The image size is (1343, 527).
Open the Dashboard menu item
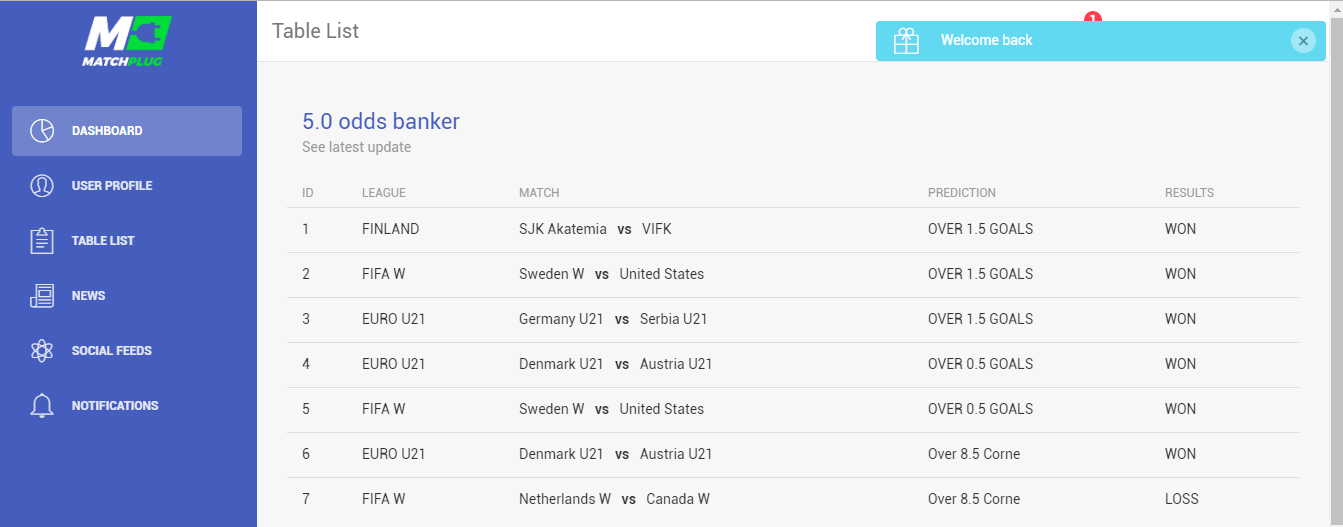(107, 131)
